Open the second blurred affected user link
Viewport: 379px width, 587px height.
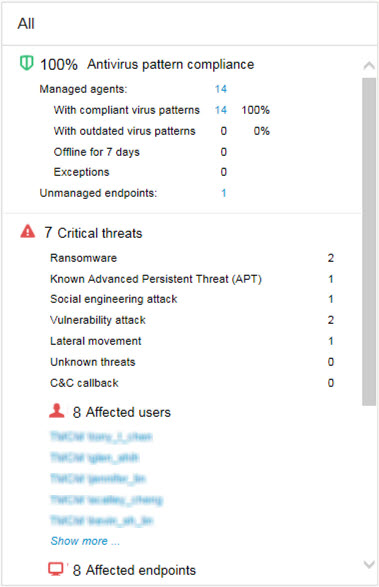94,457
